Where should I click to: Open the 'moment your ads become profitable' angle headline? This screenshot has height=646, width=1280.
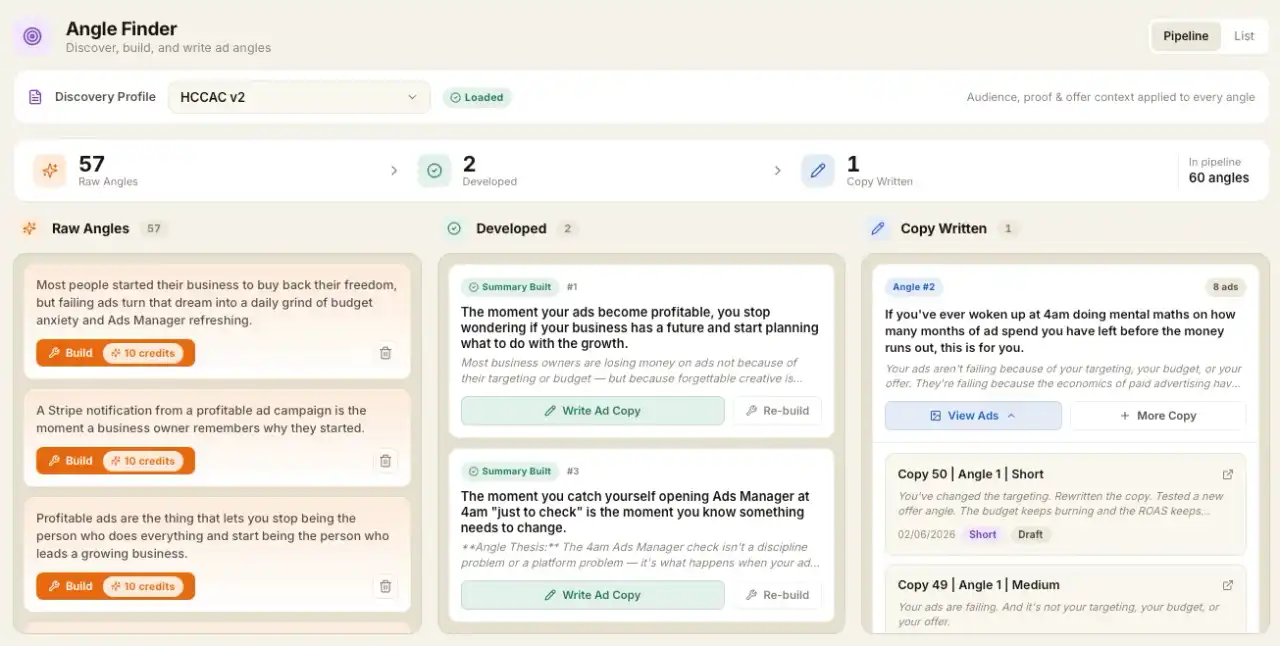(x=640, y=328)
